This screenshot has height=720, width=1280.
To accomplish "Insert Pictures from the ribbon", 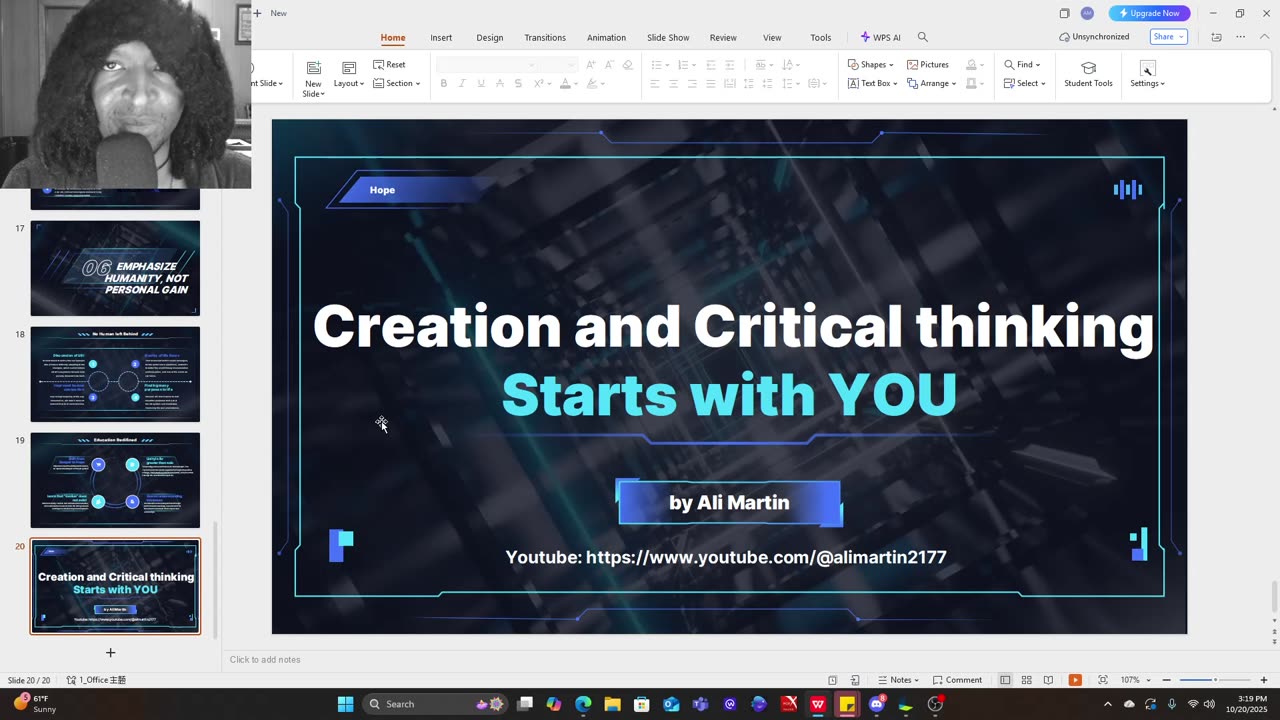I will tap(928, 65).
